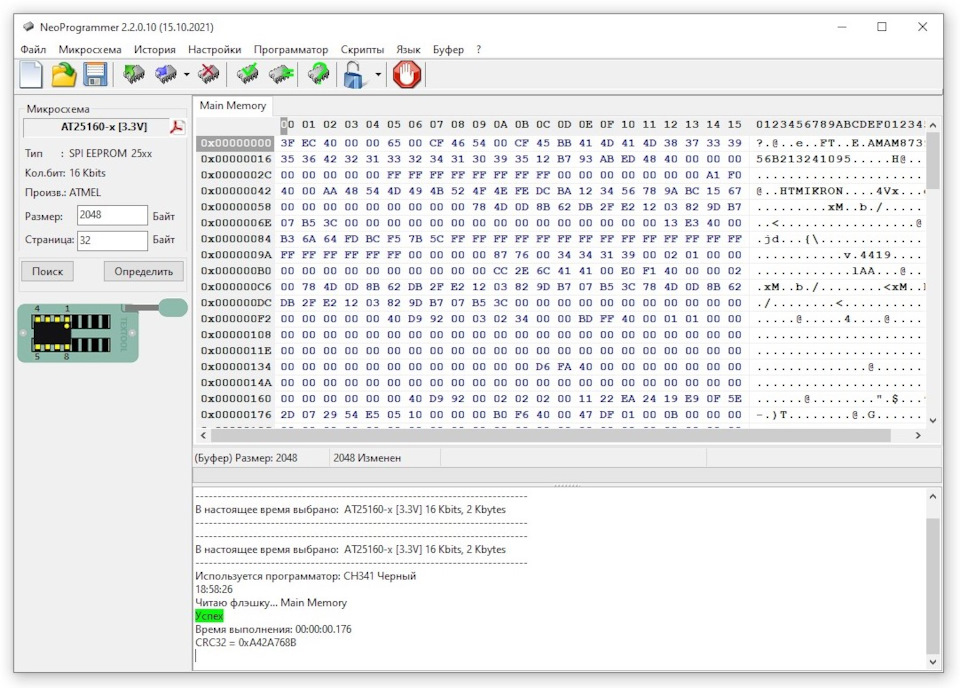
Task: Select the address row 0x00000160
Action: pyautogui.click(x=236, y=398)
